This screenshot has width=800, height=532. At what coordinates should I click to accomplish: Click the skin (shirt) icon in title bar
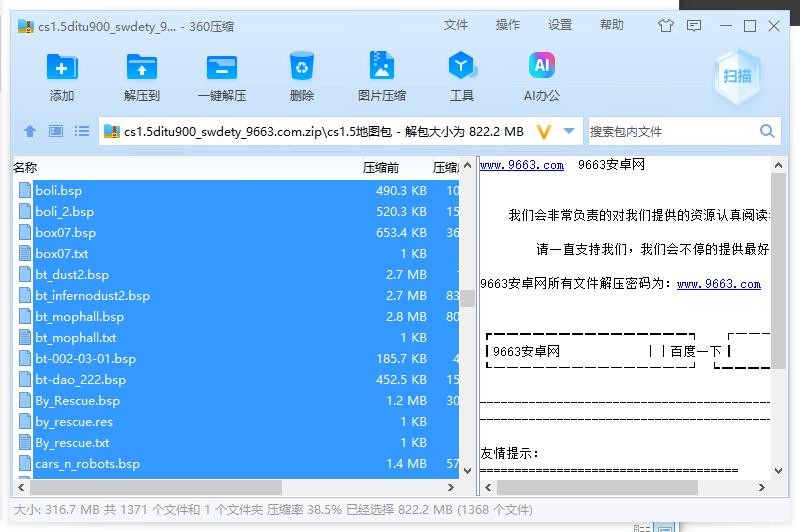click(x=665, y=26)
